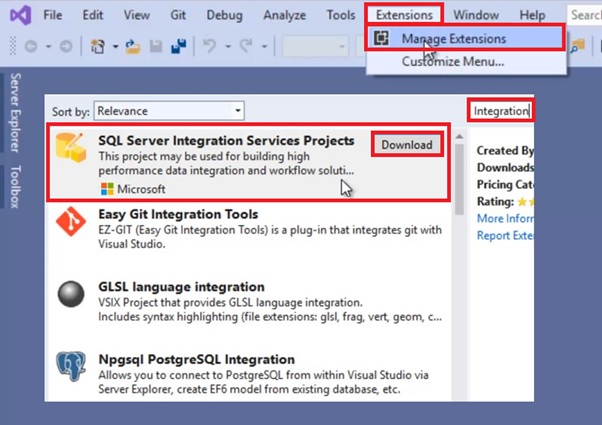Click the Microsoft publisher logo
This screenshot has height=425, width=602.
107,189
